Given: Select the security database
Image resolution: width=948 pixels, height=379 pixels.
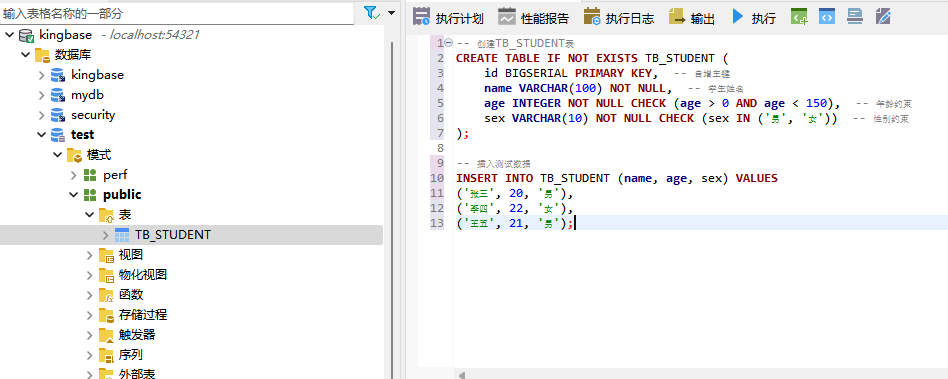Looking at the screenshot, I should click(93, 115).
